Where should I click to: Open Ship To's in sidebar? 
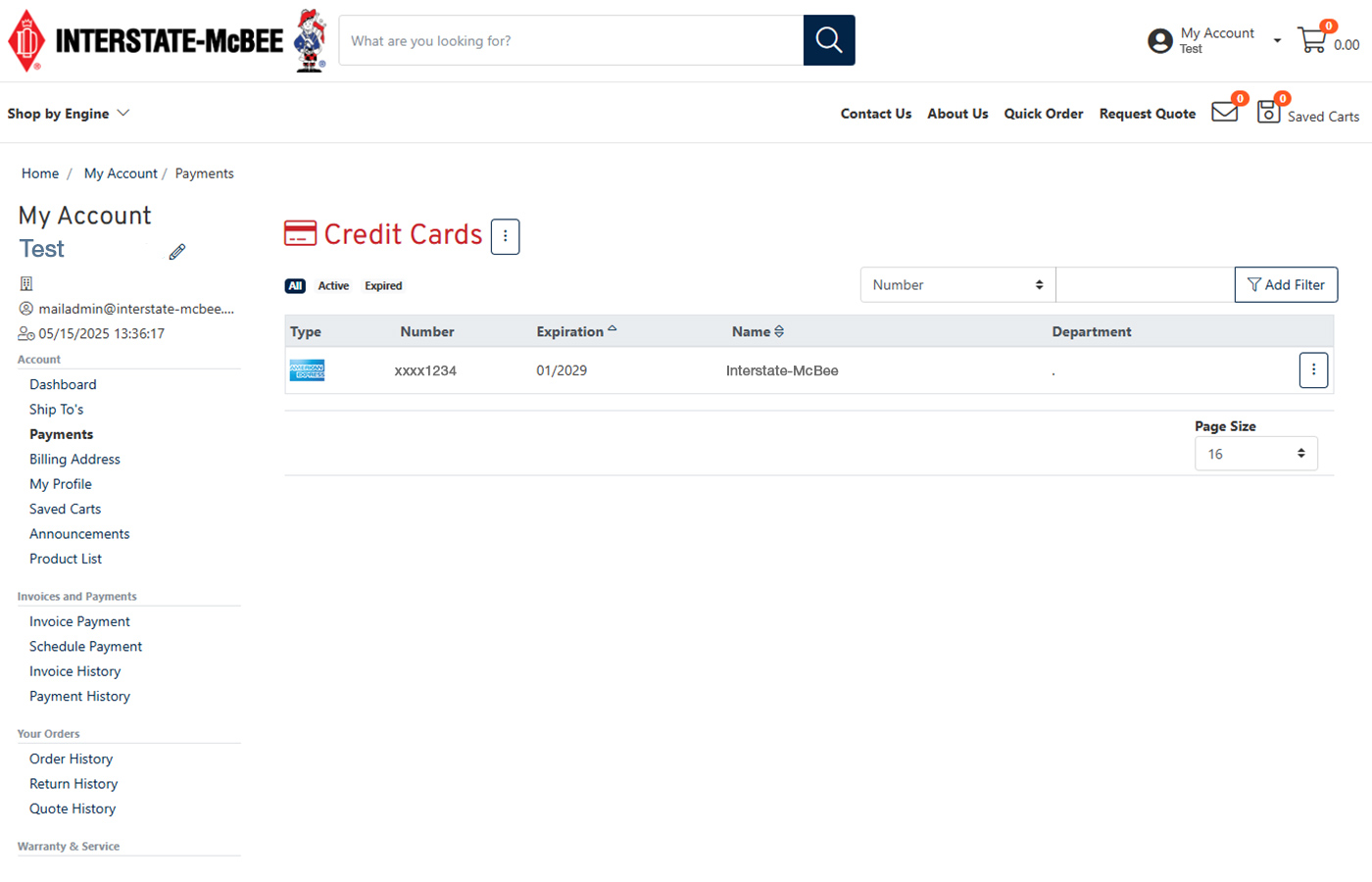coord(56,410)
